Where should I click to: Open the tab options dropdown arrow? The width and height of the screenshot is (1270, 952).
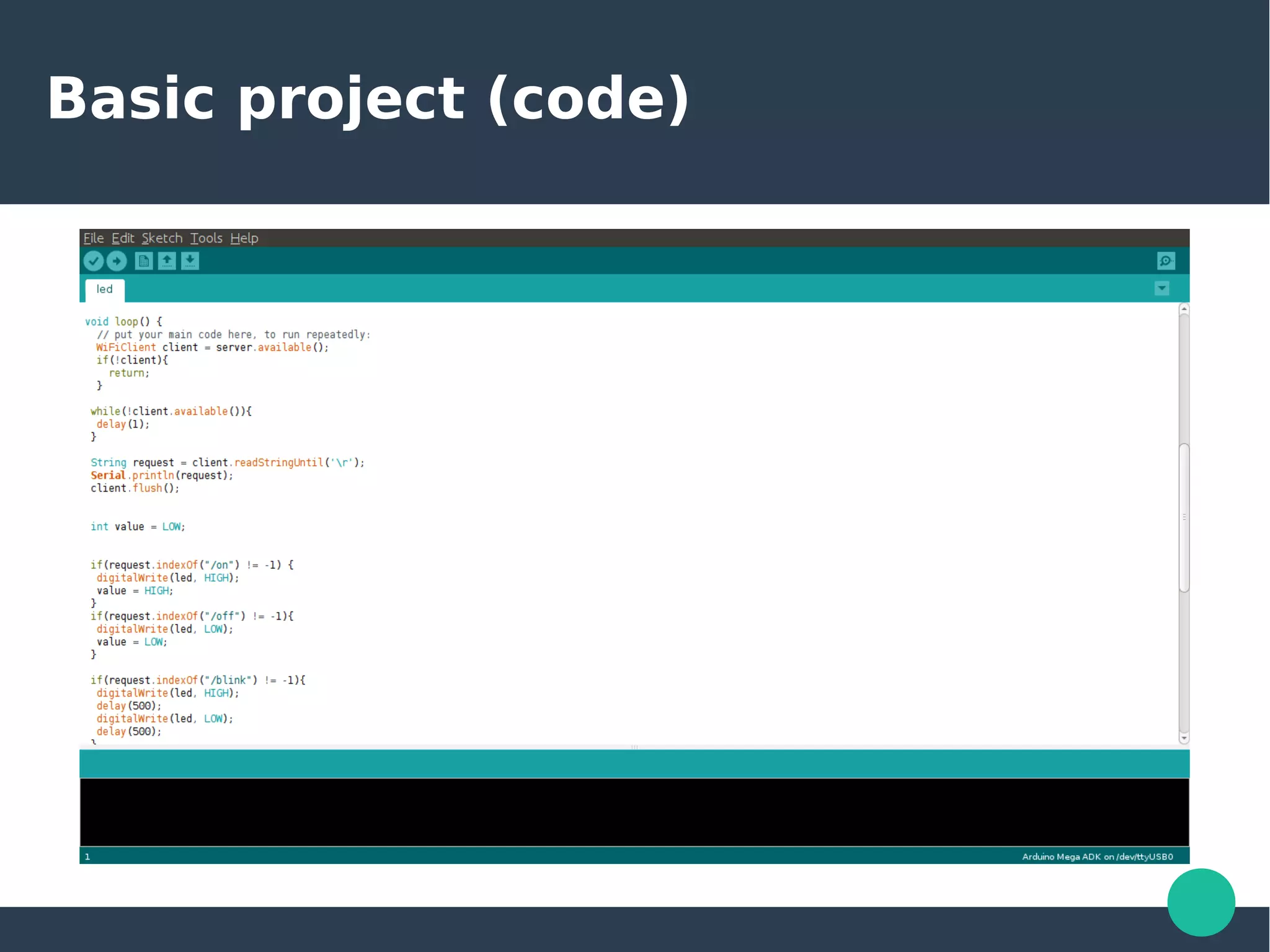1162,288
